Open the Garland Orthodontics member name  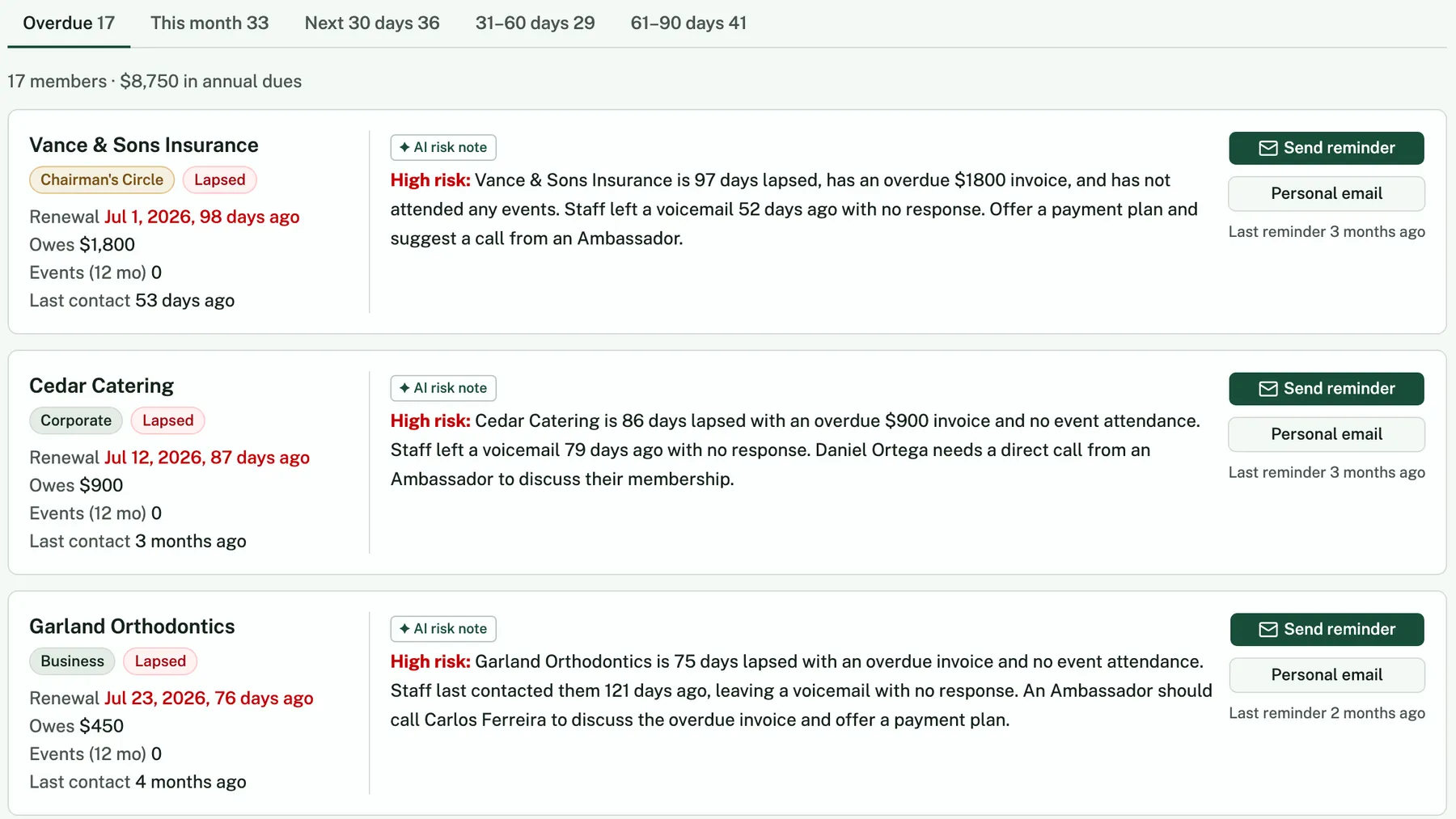pos(132,627)
